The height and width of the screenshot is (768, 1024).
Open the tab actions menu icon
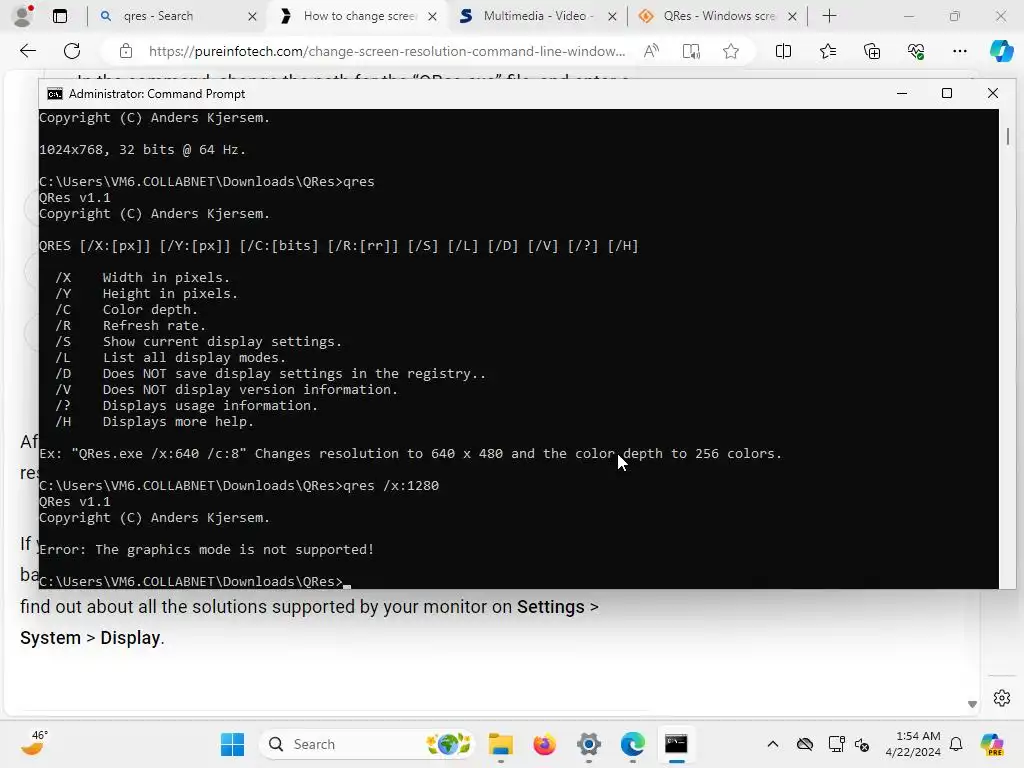click(x=60, y=16)
